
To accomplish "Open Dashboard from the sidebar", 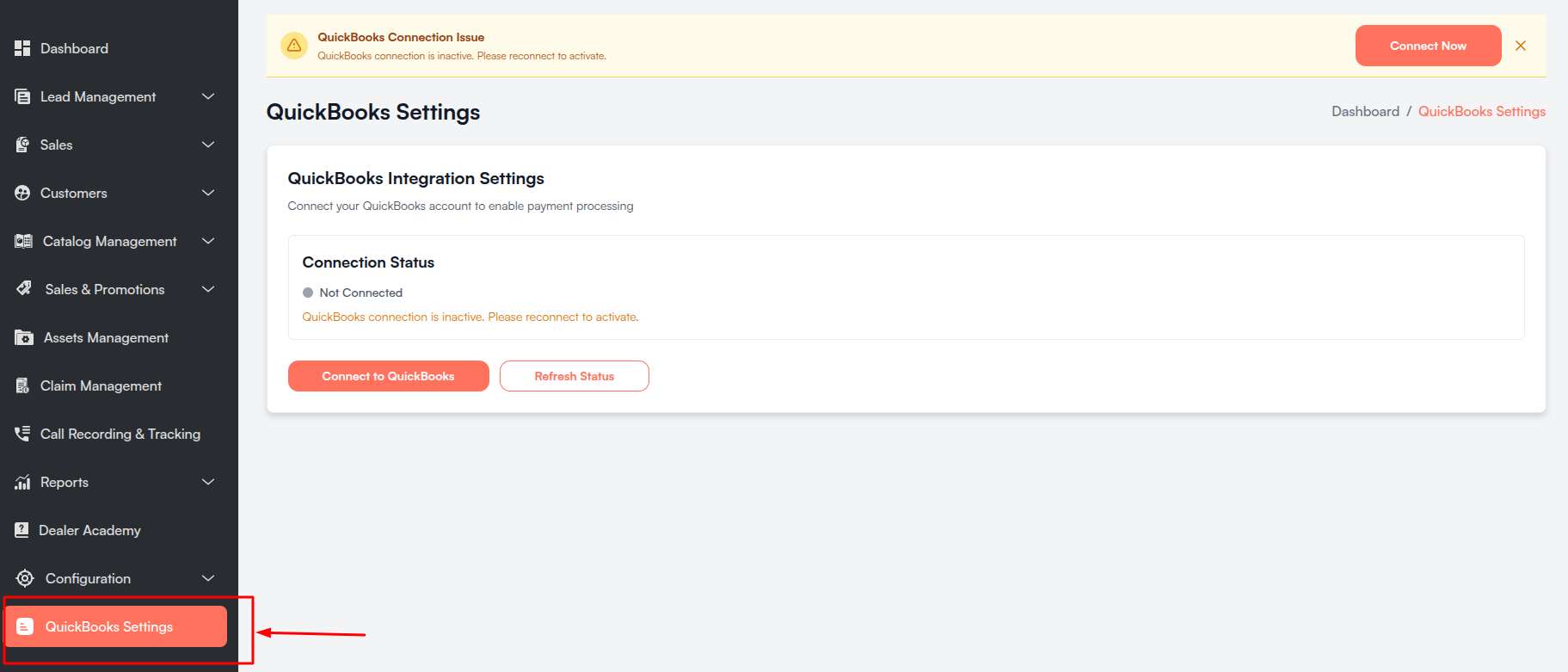I will tap(74, 48).
